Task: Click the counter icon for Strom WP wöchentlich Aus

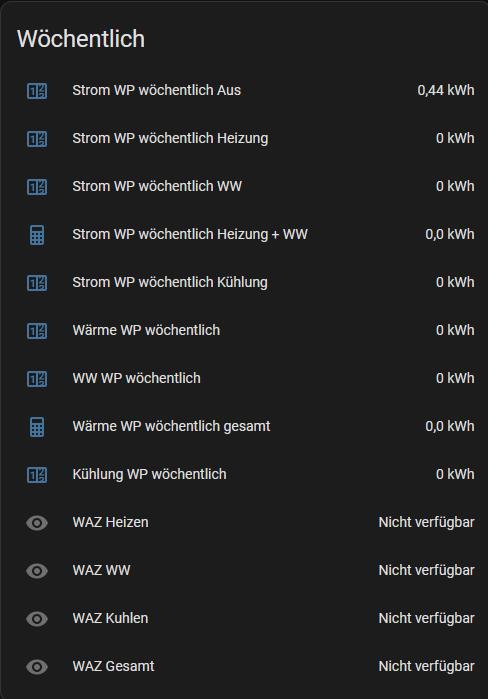Action: pos(37,91)
